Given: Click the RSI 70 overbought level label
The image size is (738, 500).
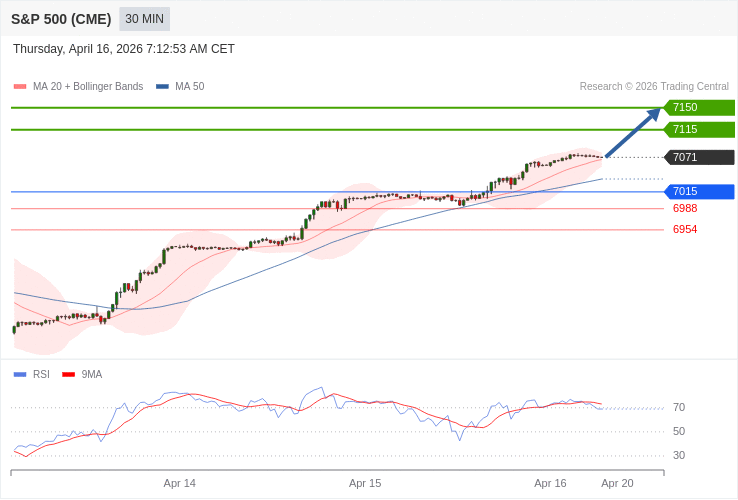Looking at the screenshot, I should [x=679, y=408].
